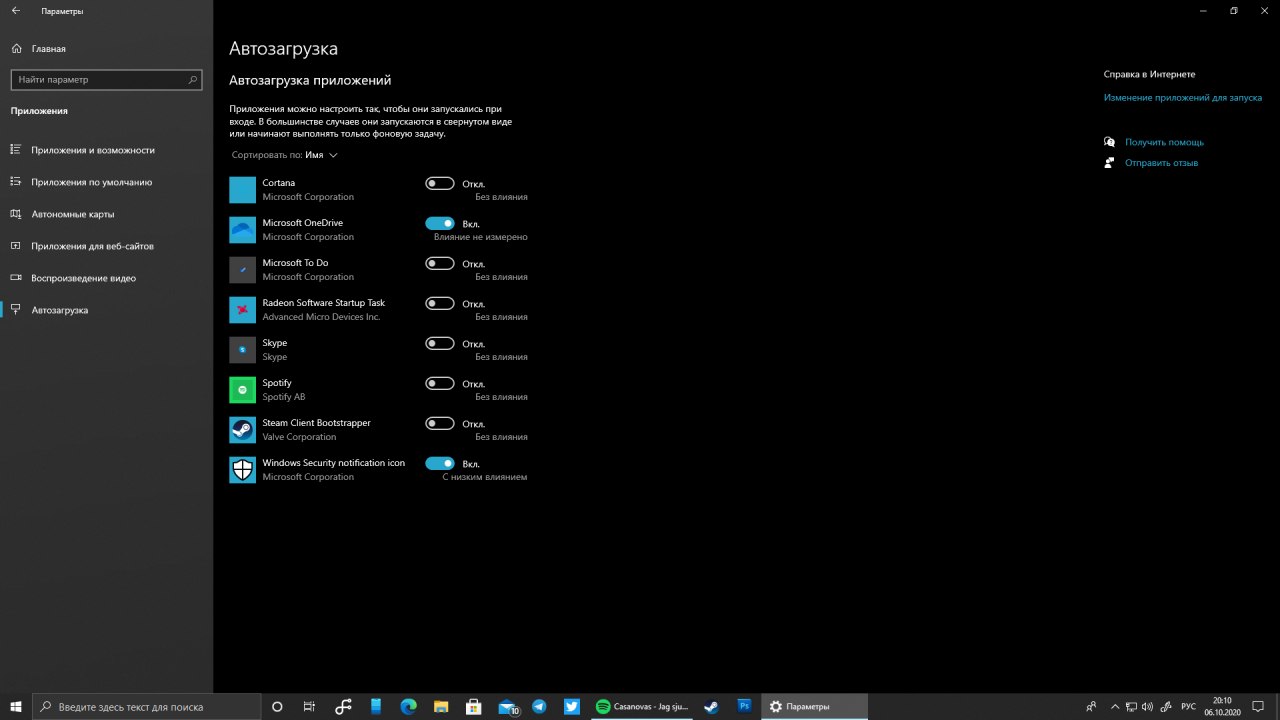Open the notification center icon
Image resolution: width=1280 pixels, height=720 pixels.
coord(1257,707)
